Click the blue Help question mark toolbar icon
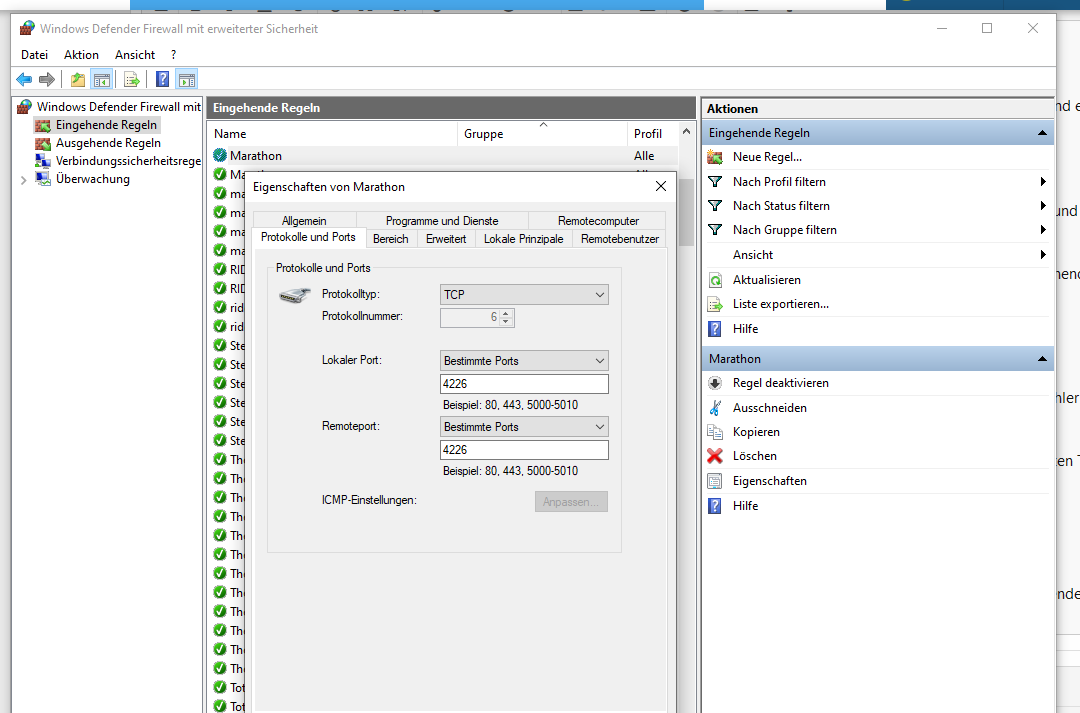Viewport: 1080px width, 713px height. click(x=163, y=80)
